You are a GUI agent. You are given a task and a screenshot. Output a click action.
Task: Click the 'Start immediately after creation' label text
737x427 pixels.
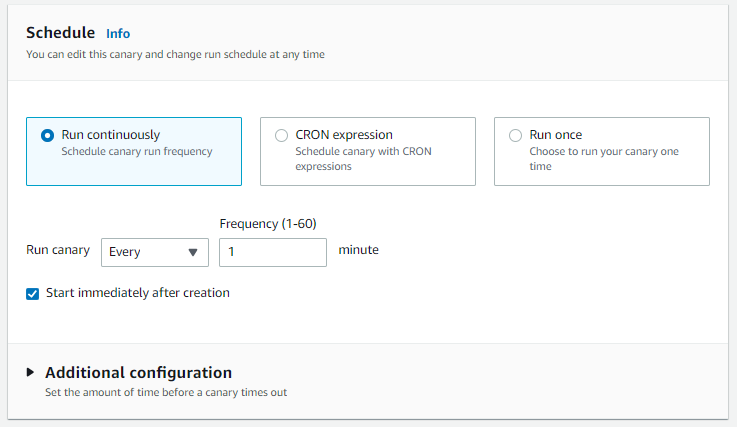138,293
